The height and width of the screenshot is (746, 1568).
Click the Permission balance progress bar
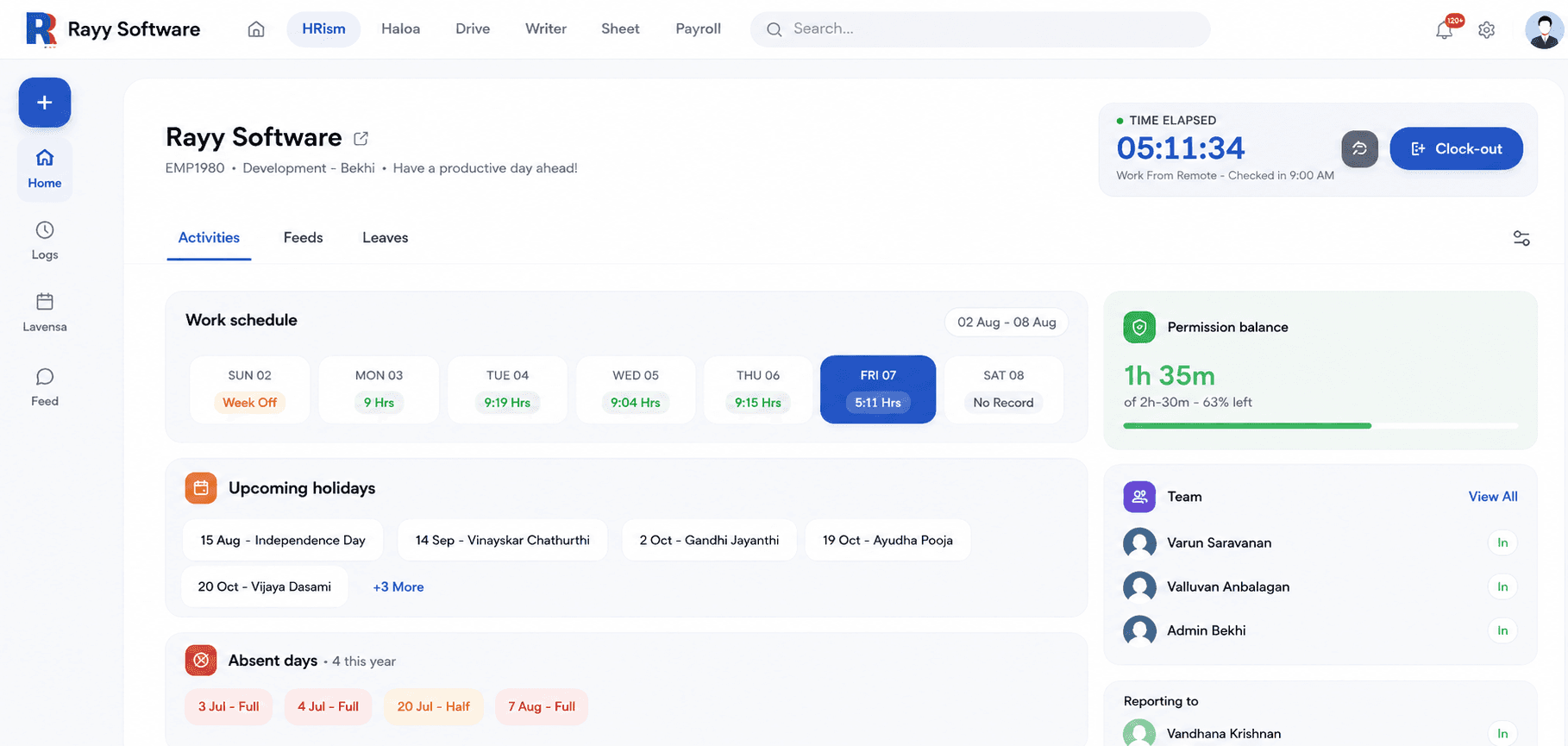1320,426
